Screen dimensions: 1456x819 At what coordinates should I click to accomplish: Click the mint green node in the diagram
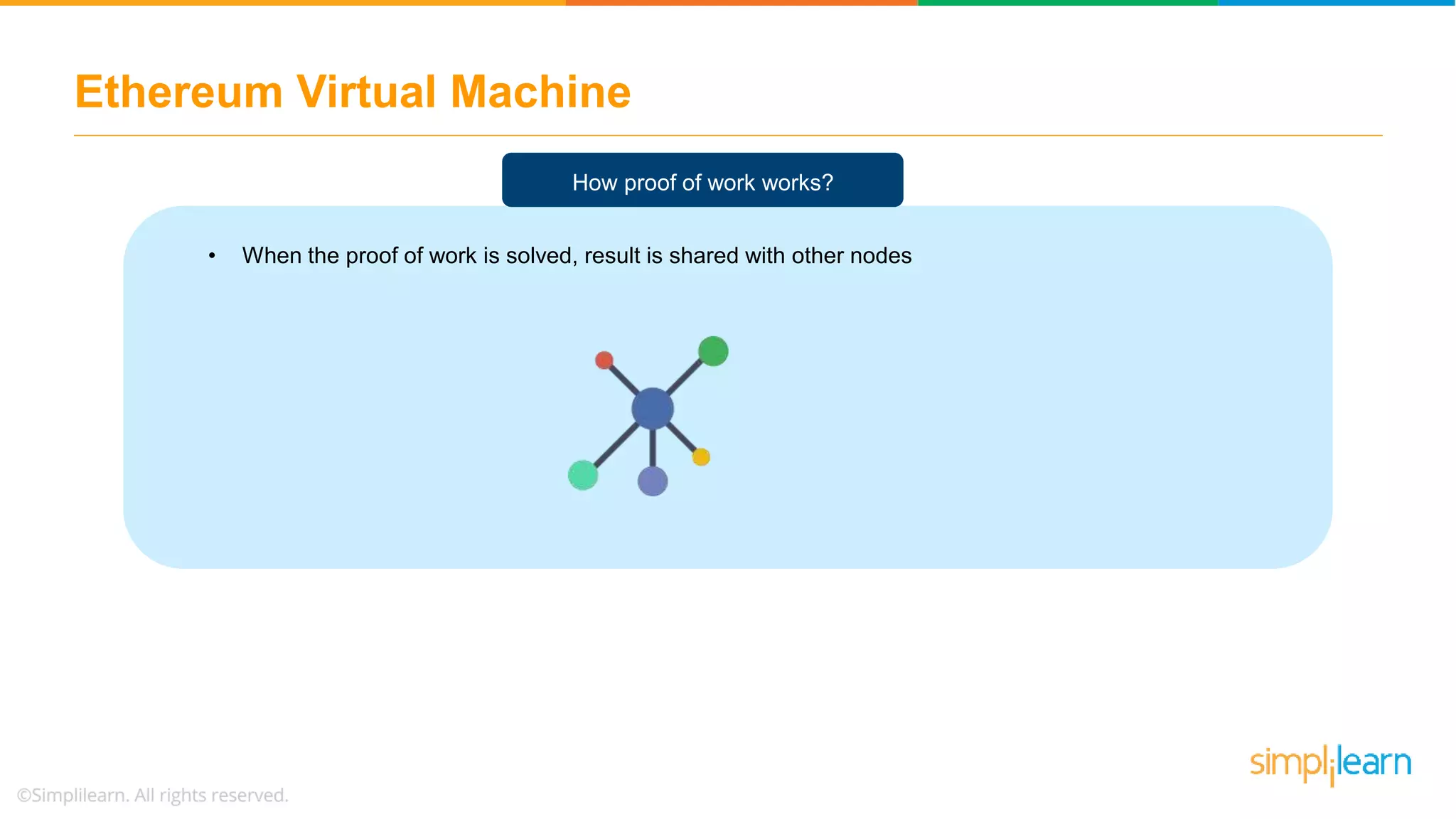(x=583, y=475)
